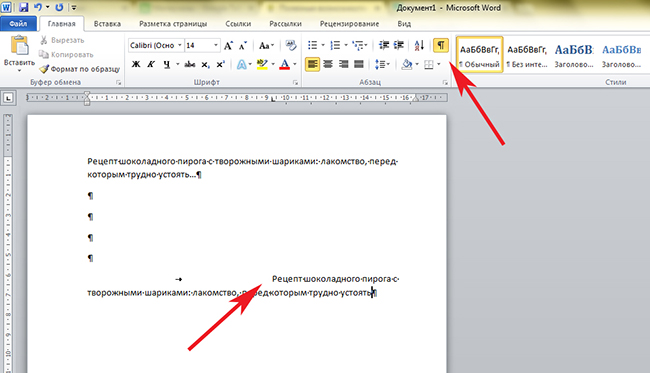Screen dimensions: 650x373
Task: Align paragraph to the right
Action: (343, 64)
